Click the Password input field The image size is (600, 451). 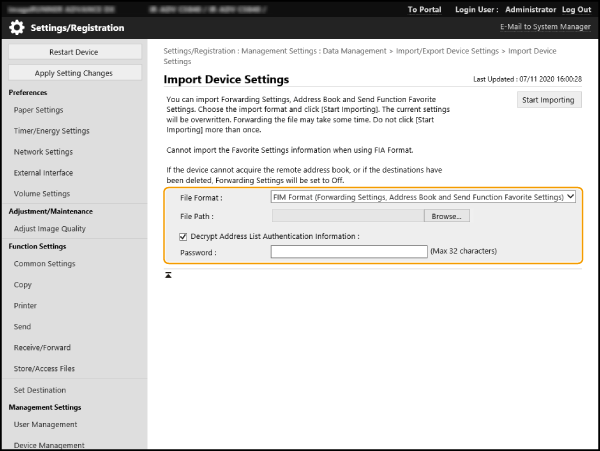point(349,252)
